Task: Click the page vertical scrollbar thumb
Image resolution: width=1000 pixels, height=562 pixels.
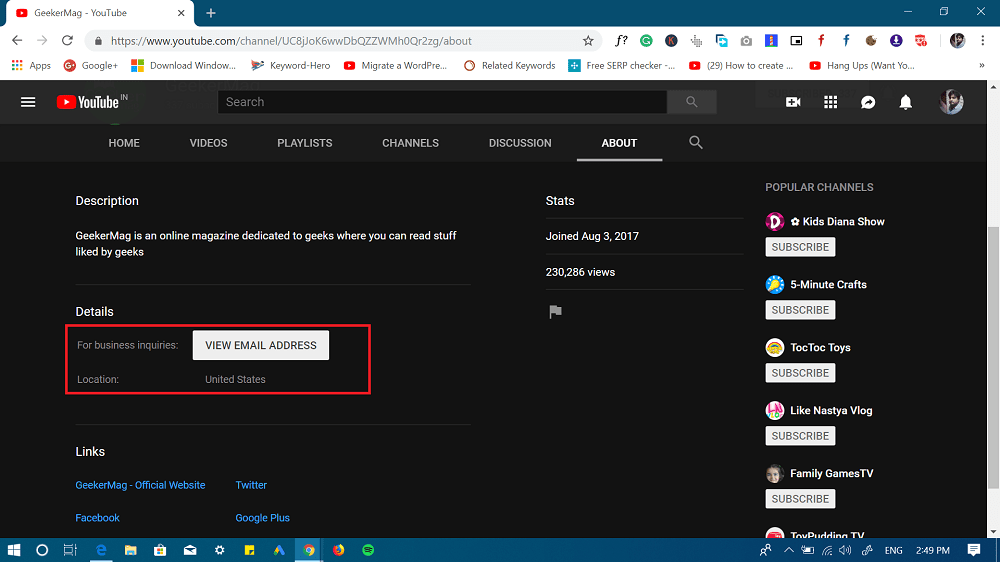Action: pyautogui.click(x=994, y=357)
